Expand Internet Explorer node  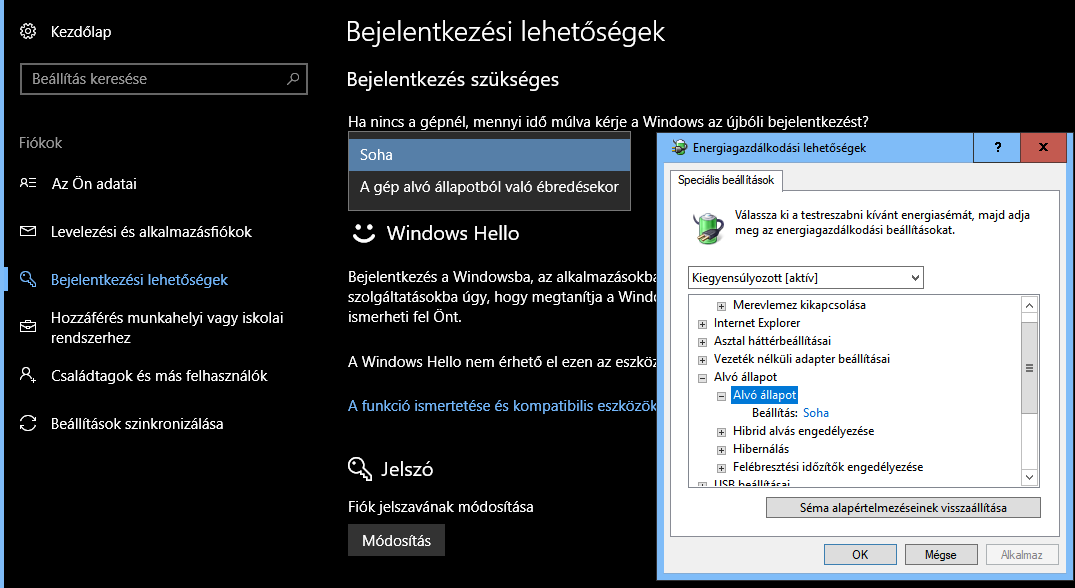coord(702,323)
